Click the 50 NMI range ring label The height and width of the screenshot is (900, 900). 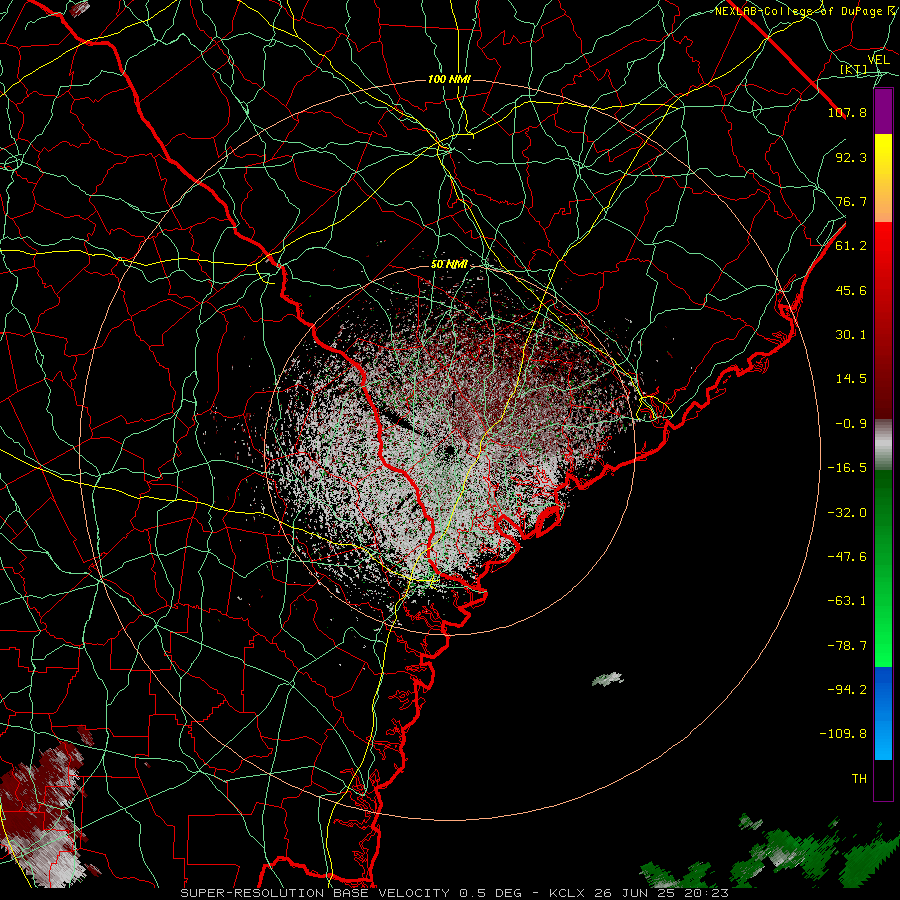coord(449,265)
